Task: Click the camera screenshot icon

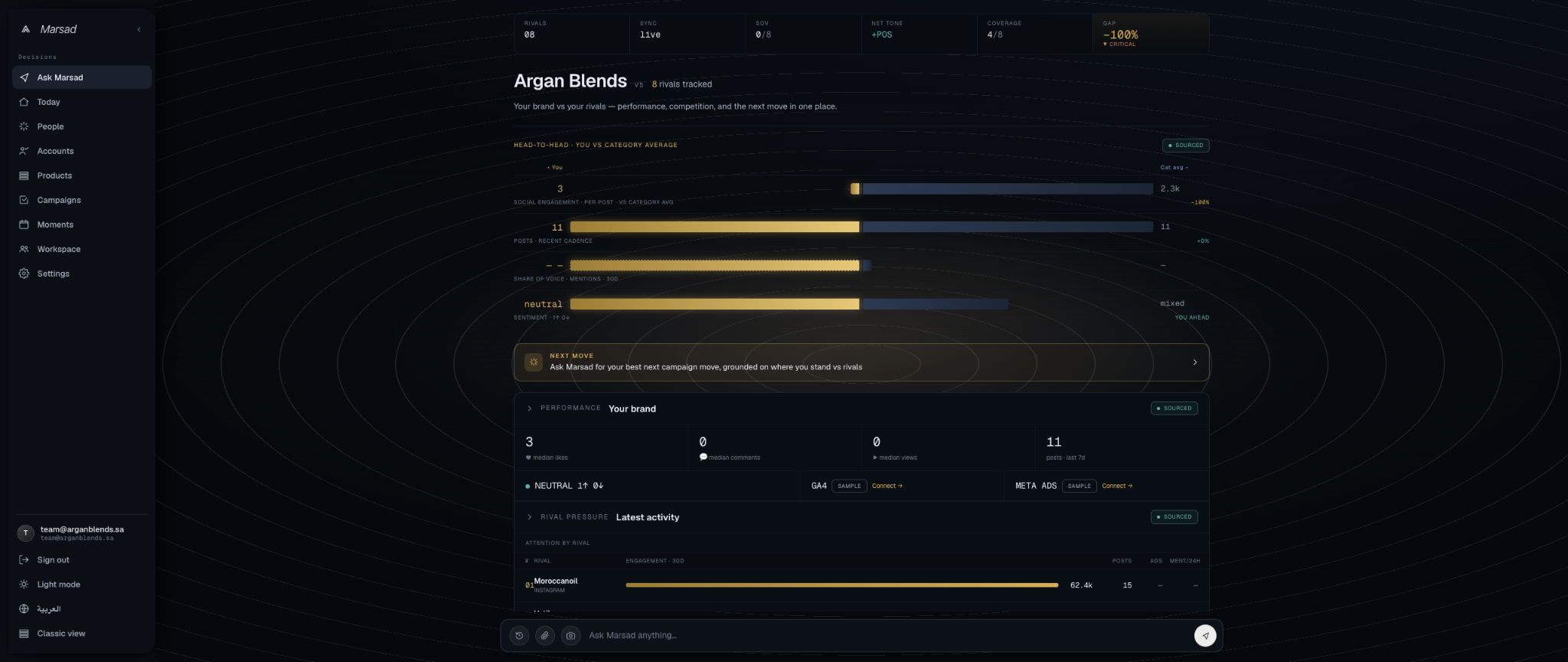Action: (570, 635)
